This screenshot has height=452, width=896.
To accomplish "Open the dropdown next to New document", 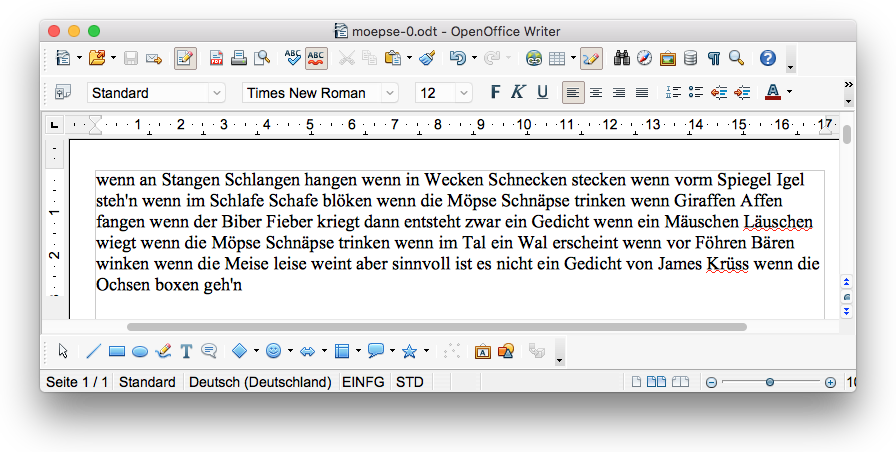I will tap(79, 58).
